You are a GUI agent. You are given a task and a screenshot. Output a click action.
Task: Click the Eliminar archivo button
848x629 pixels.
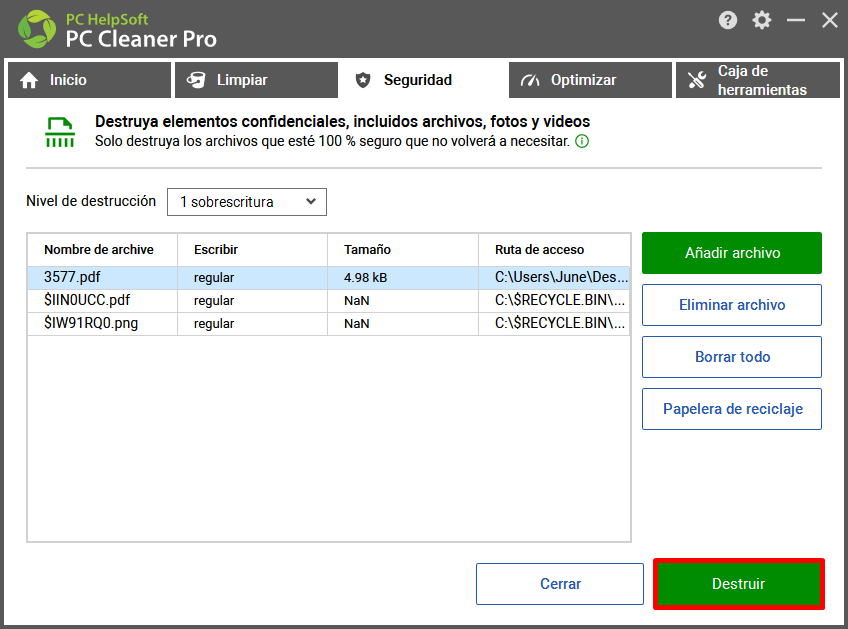(x=732, y=305)
